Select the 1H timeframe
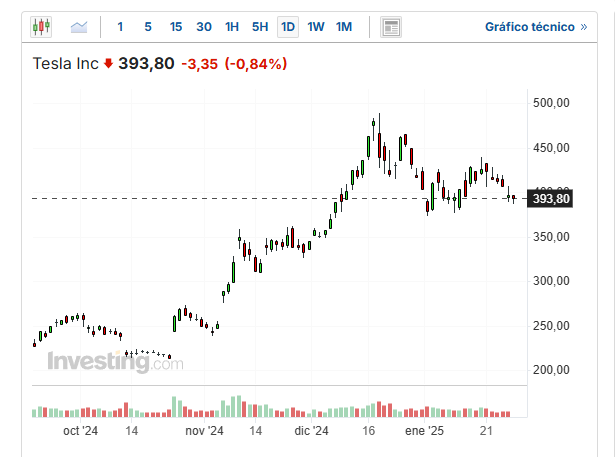The width and height of the screenshot is (615, 457). click(x=232, y=26)
